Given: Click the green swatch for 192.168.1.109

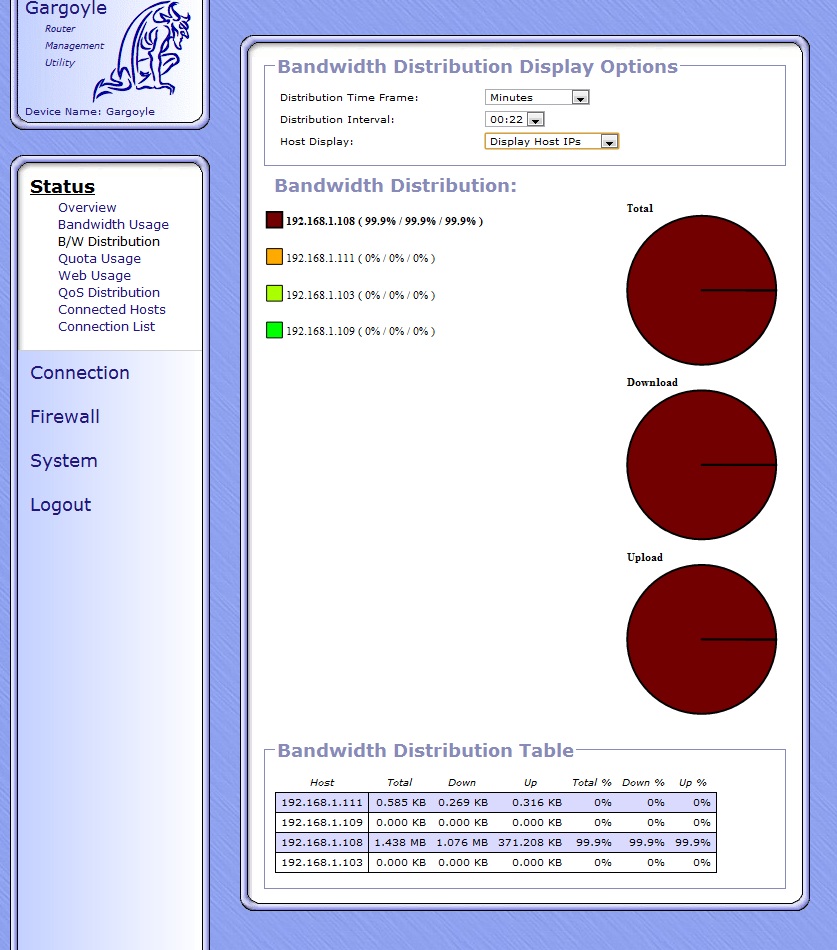Looking at the screenshot, I should point(275,330).
